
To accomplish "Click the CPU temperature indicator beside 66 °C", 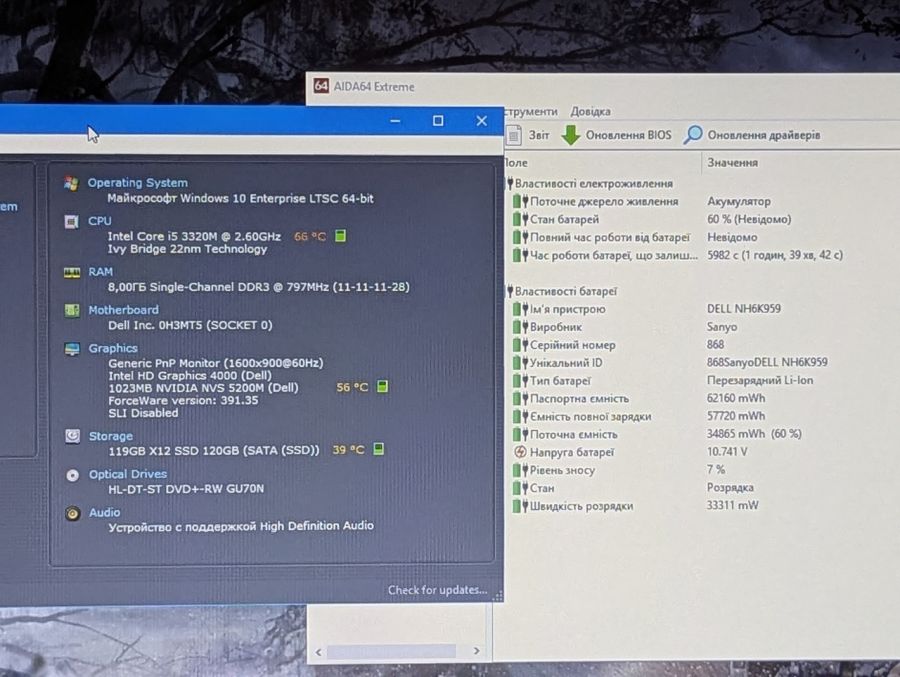I will click(340, 235).
